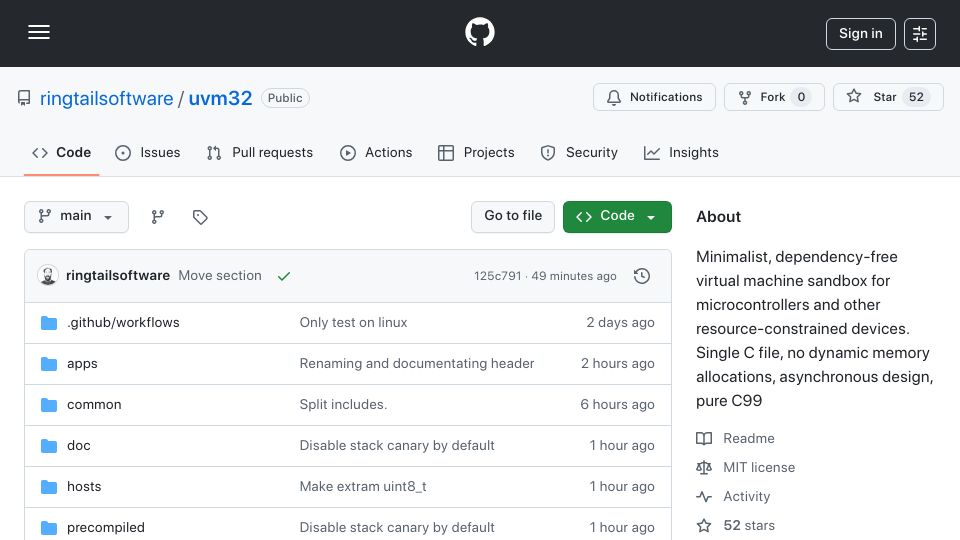Screen dimensions: 960x540
Task: Open the Security tab
Action: (x=579, y=152)
